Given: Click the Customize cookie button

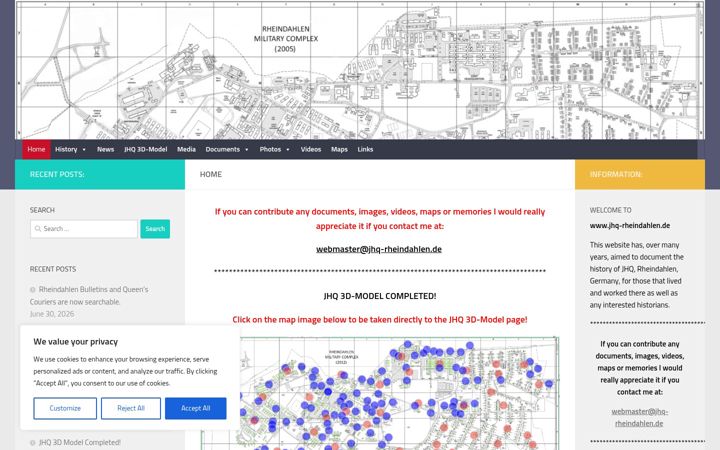Looking at the screenshot, I should (65, 408).
